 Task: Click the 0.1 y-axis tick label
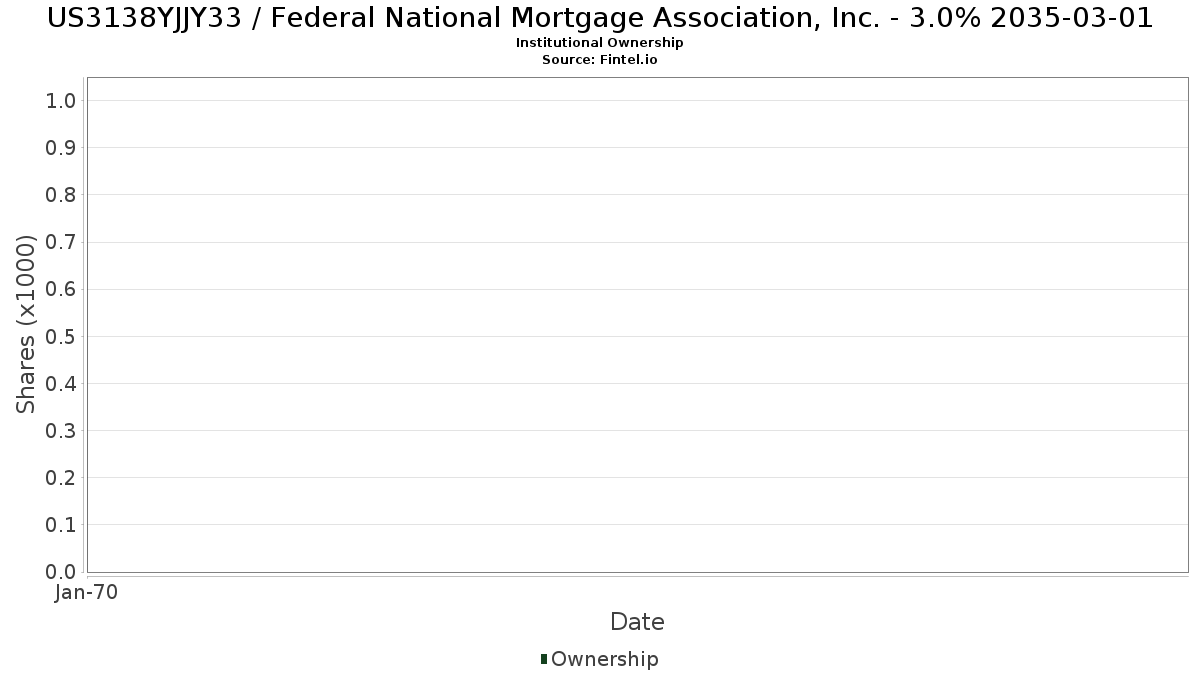61,525
